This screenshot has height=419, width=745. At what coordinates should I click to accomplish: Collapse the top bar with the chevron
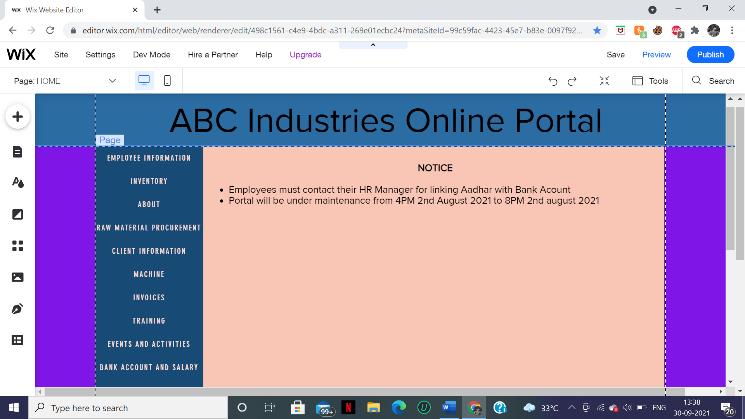pyautogui.click(x=373, y=45)
